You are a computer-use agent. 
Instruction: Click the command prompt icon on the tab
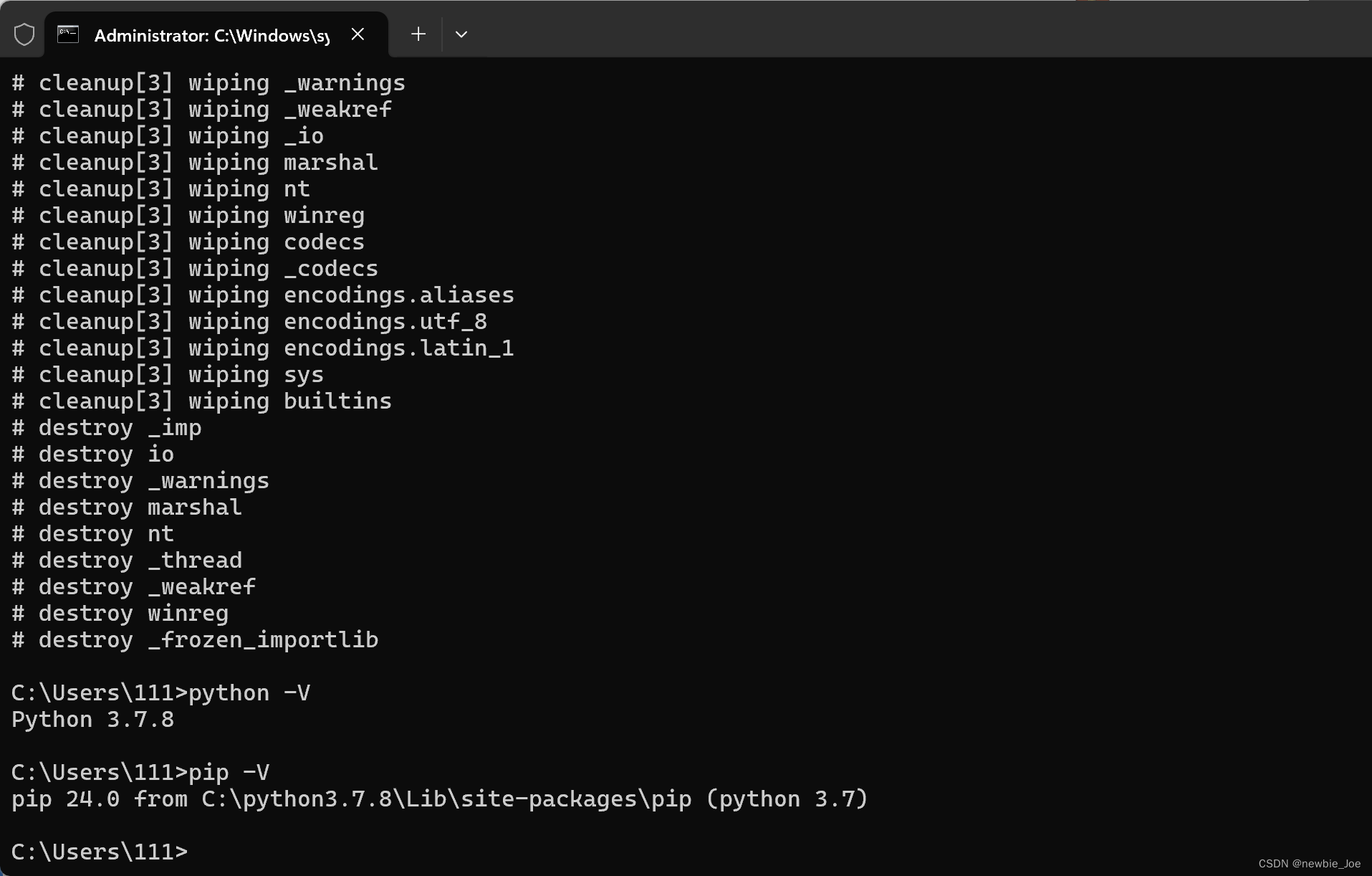pos(68,34)
